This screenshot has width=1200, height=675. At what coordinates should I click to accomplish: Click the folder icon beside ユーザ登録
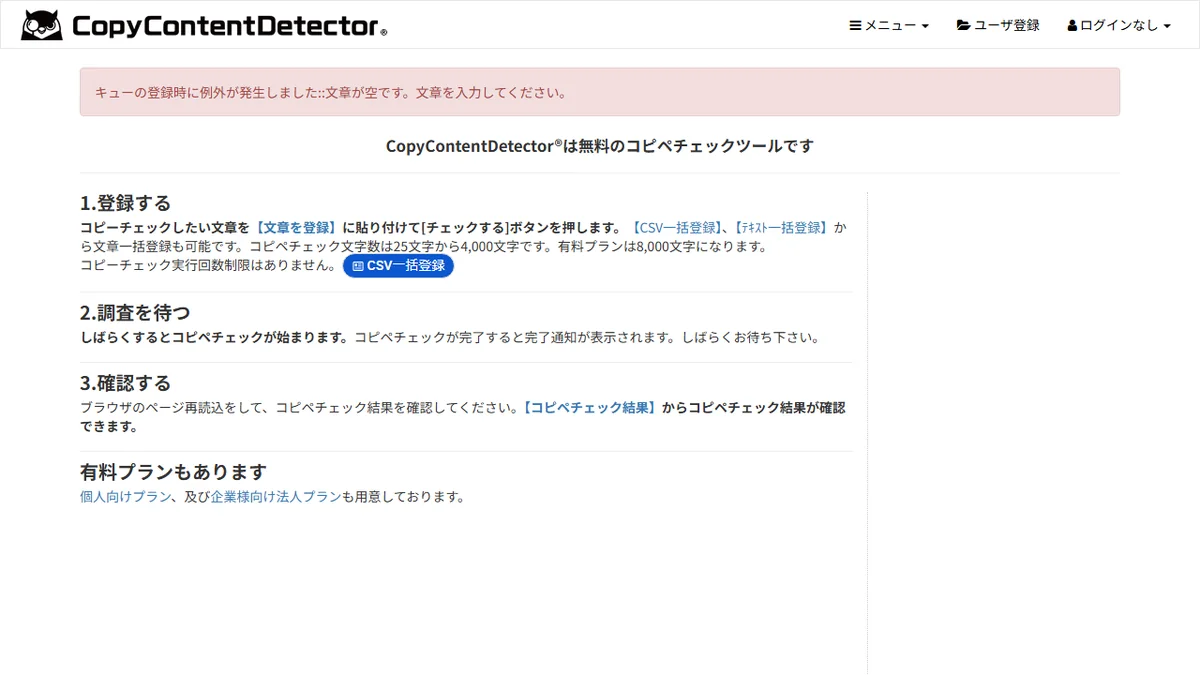(x=963, y=25)
